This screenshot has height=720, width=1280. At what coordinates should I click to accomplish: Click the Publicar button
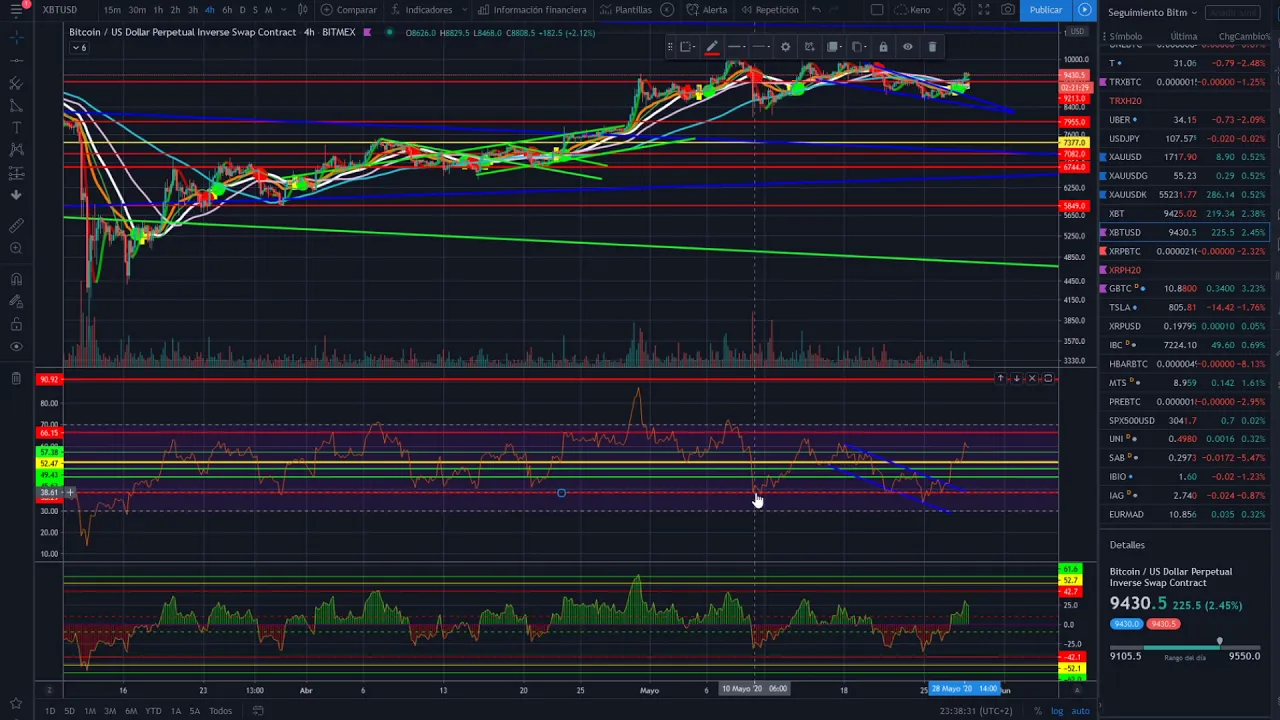click(x=1046, y=10)
